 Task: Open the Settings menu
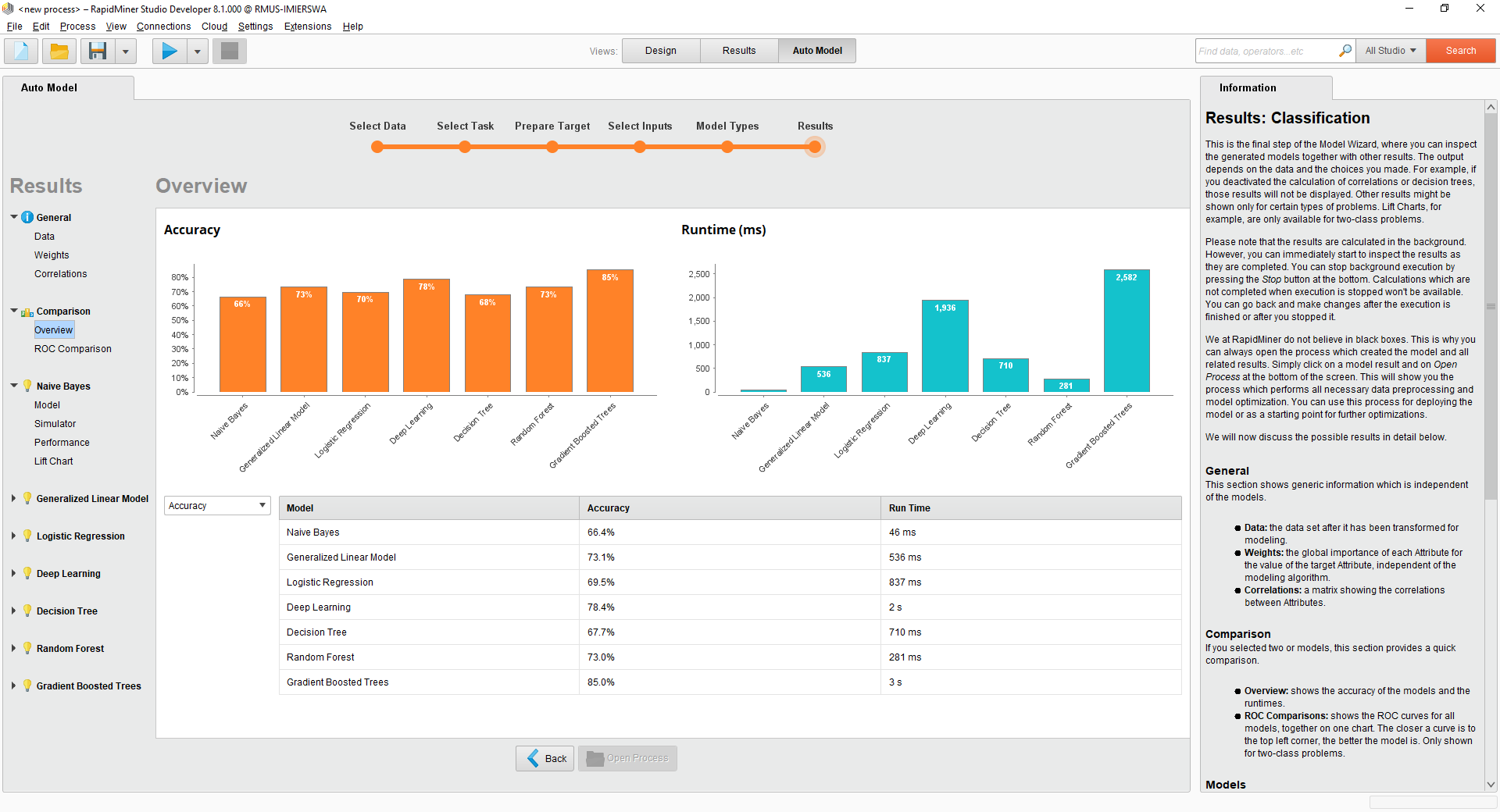(255, 26)
